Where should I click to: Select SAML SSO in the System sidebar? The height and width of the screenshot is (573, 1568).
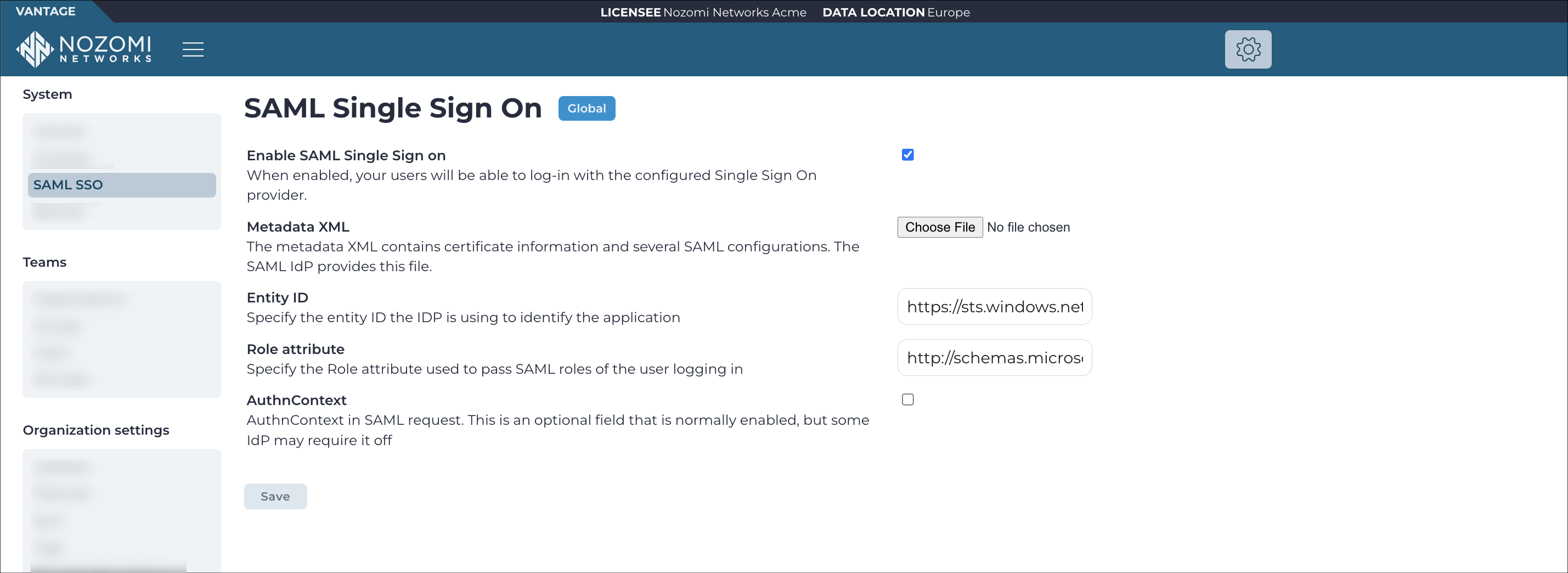click(x=122, y=185)
